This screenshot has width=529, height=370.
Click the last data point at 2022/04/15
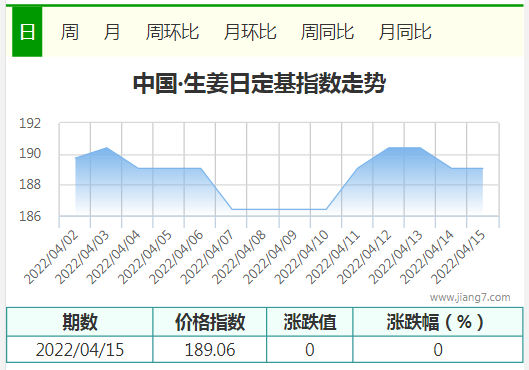(x=482, y=168)
